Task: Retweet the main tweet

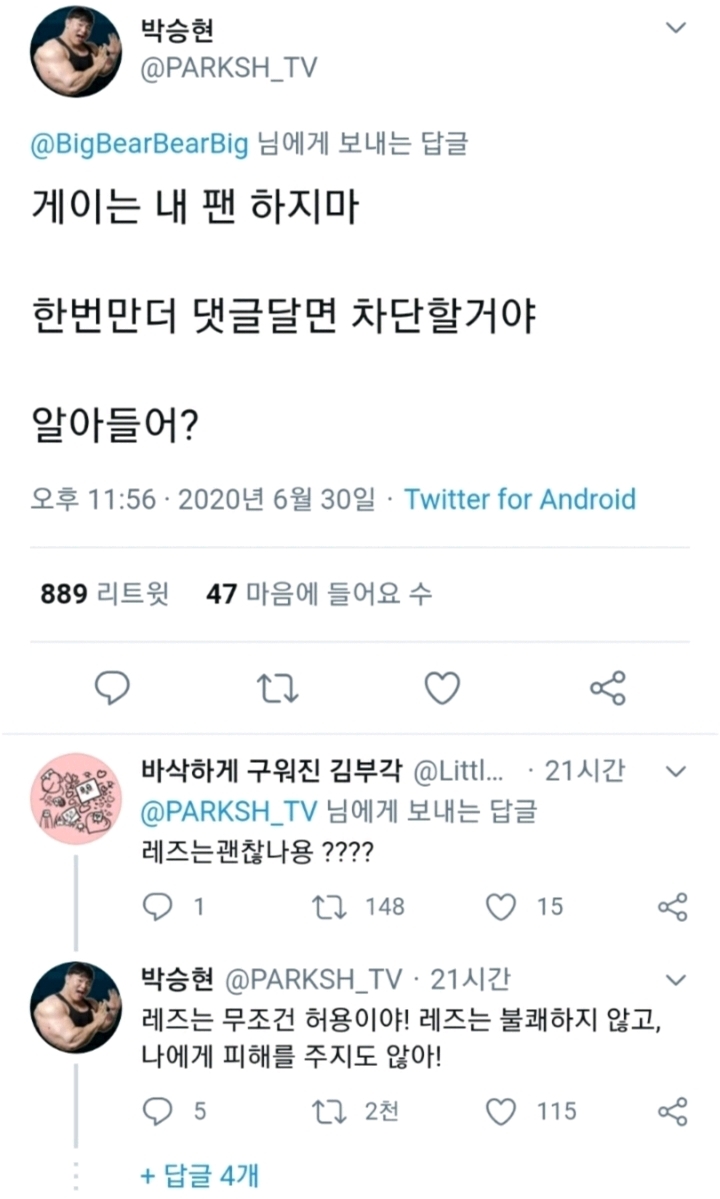Action: point(277,687)
